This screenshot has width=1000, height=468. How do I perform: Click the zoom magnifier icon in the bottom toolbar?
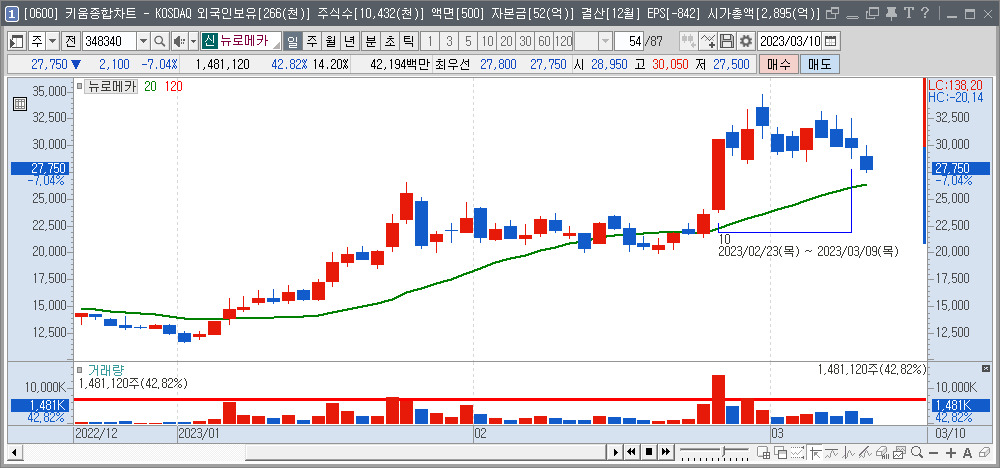pos(916,452)
